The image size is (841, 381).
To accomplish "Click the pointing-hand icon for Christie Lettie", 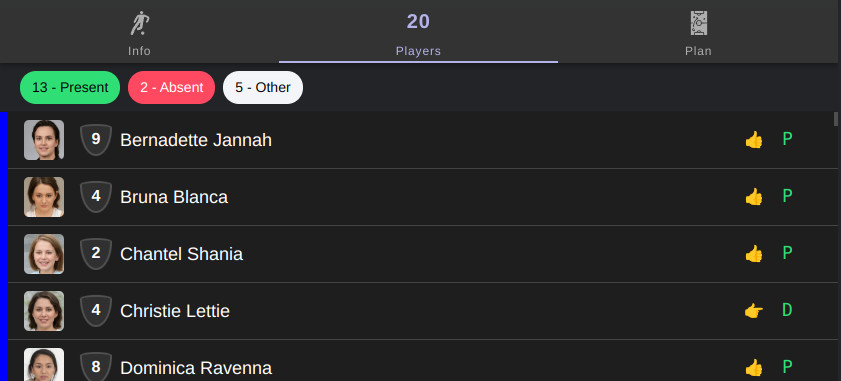I will (x=754, y=311).
